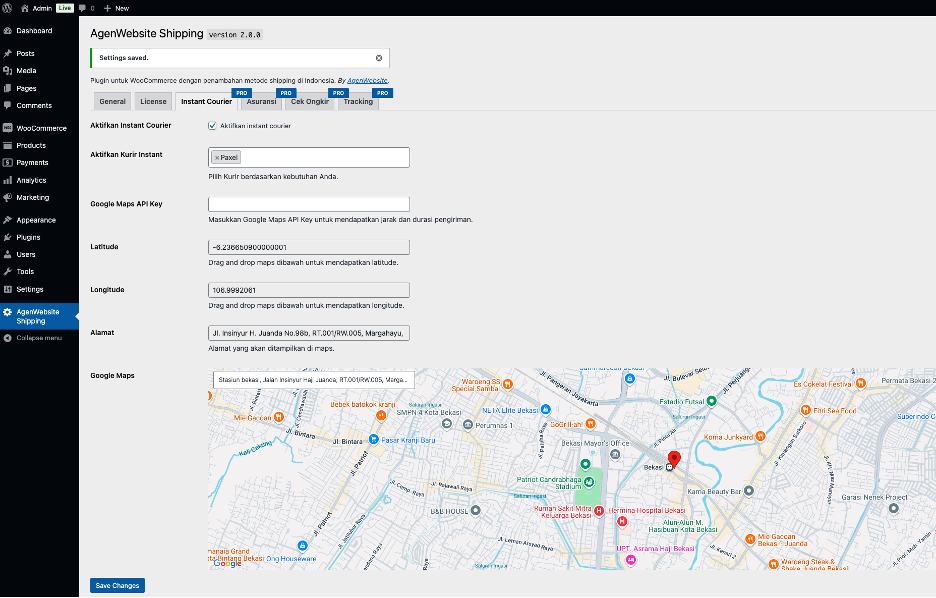Save Changes button

point(118,585)
